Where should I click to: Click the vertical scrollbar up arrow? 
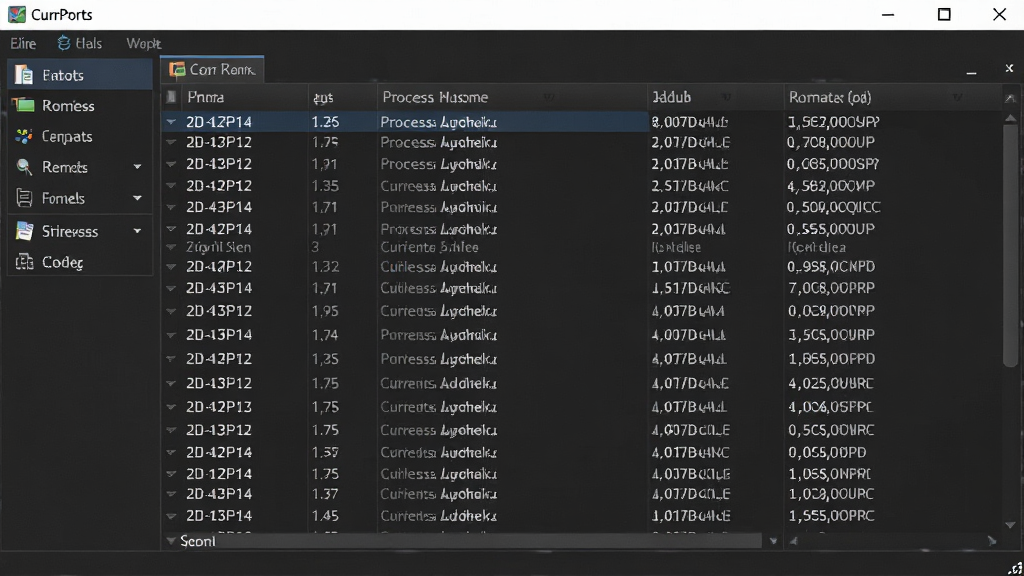[x=1010, y=118]
